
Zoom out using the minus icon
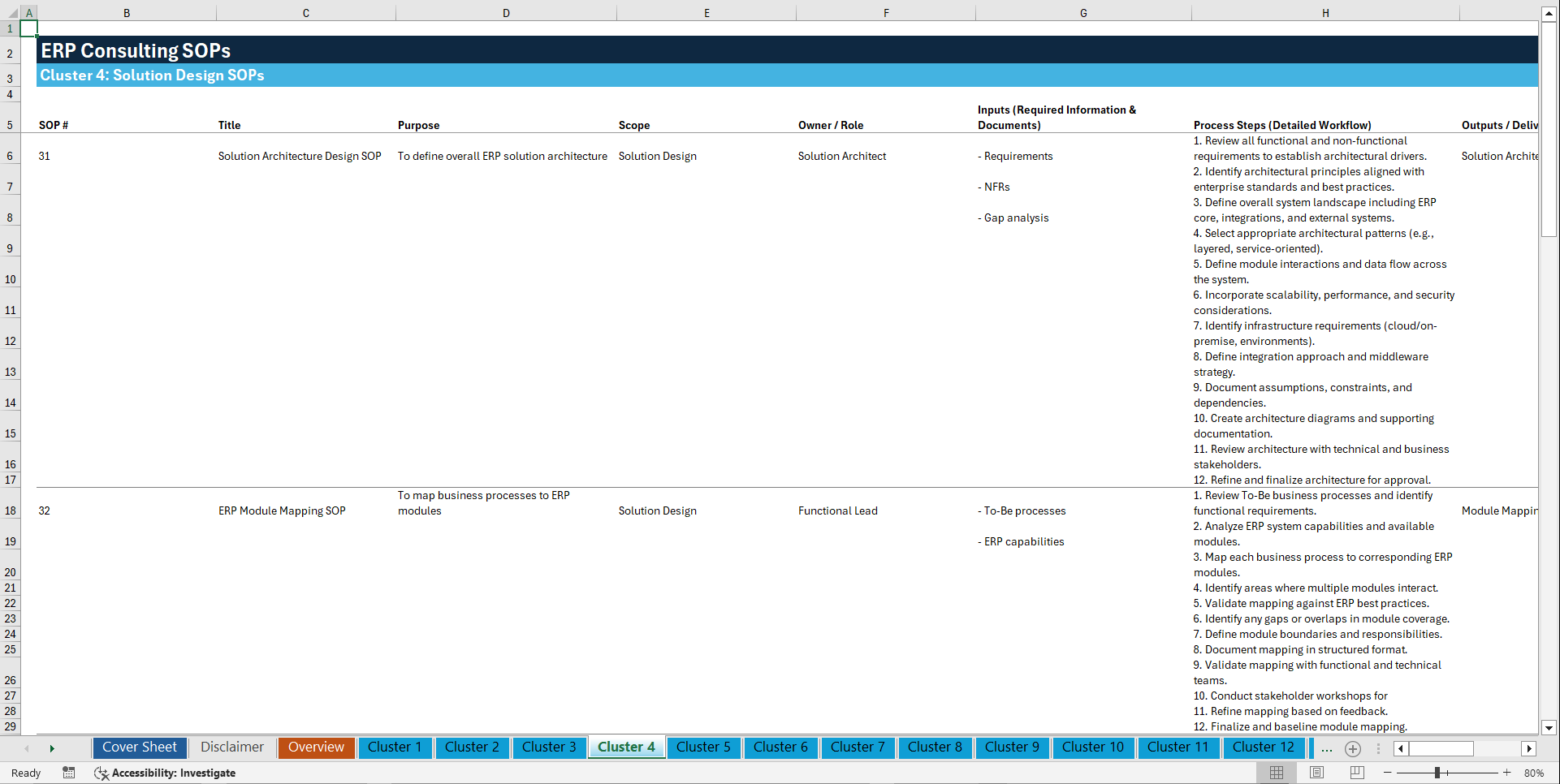(1389, 773)
